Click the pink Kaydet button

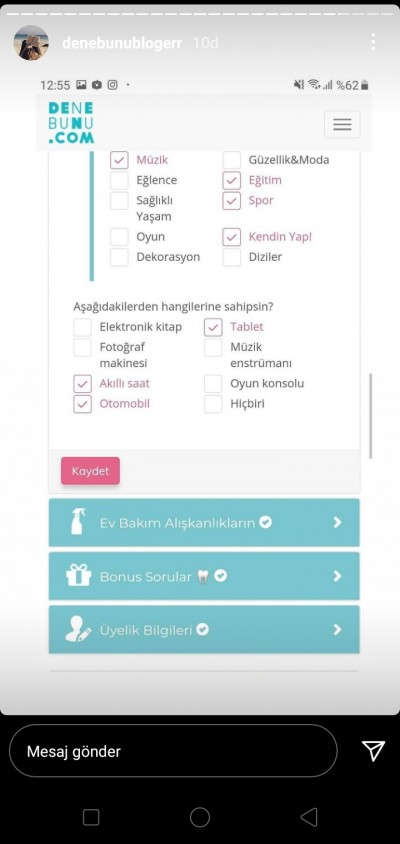coord(90,471)
